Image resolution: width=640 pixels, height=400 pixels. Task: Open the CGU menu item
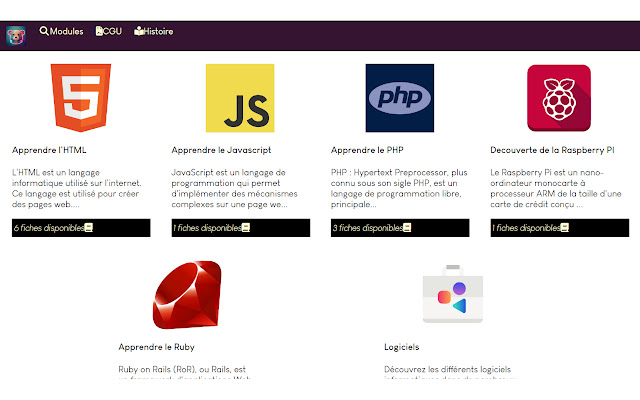pos(109,31)
